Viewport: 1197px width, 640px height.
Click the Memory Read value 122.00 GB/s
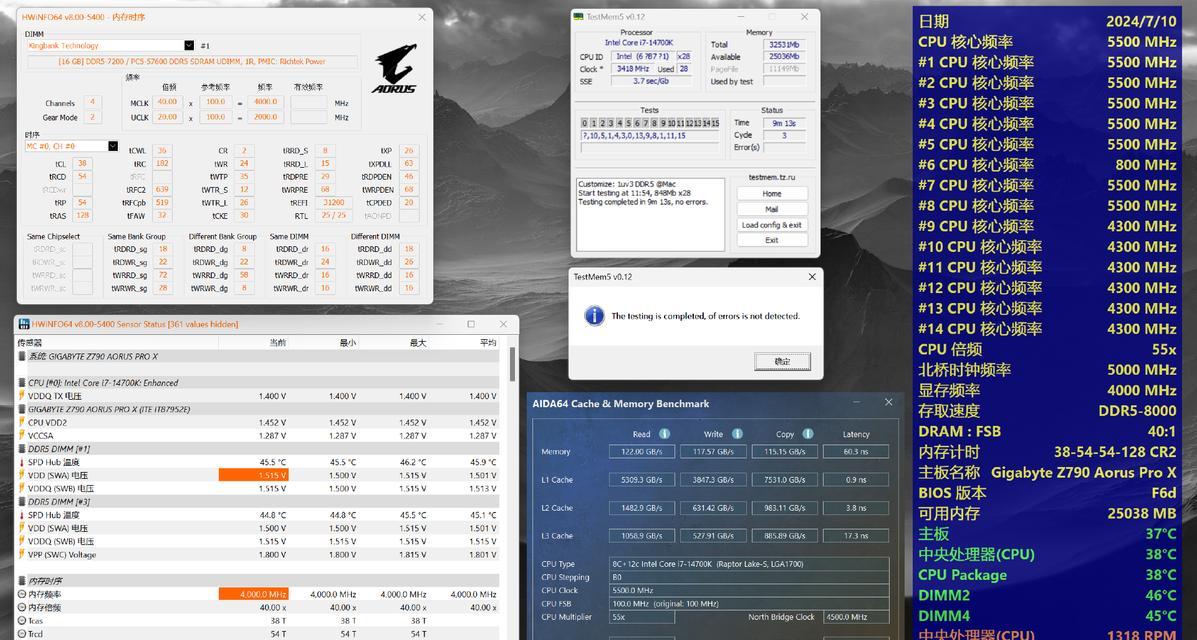pyautogui.click(x=641, y=451)
